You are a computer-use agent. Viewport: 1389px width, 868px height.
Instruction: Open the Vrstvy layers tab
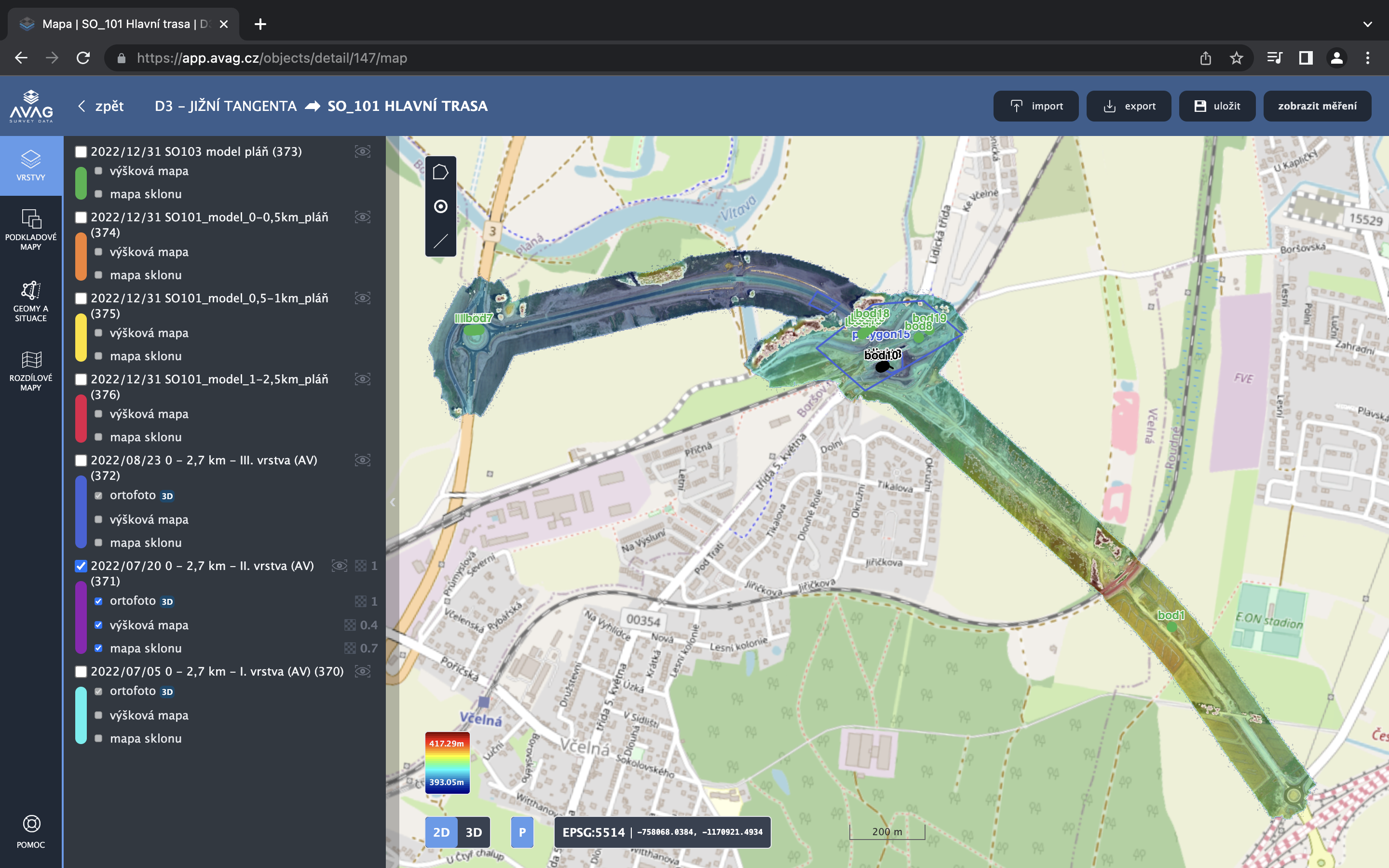click(31, 165)
